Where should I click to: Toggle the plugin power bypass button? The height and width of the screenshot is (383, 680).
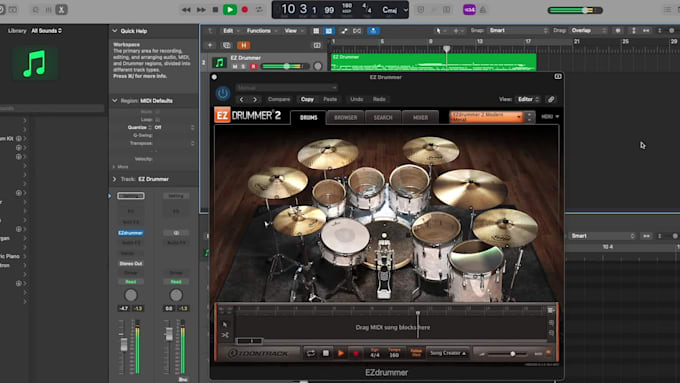[x=223, y=93]
